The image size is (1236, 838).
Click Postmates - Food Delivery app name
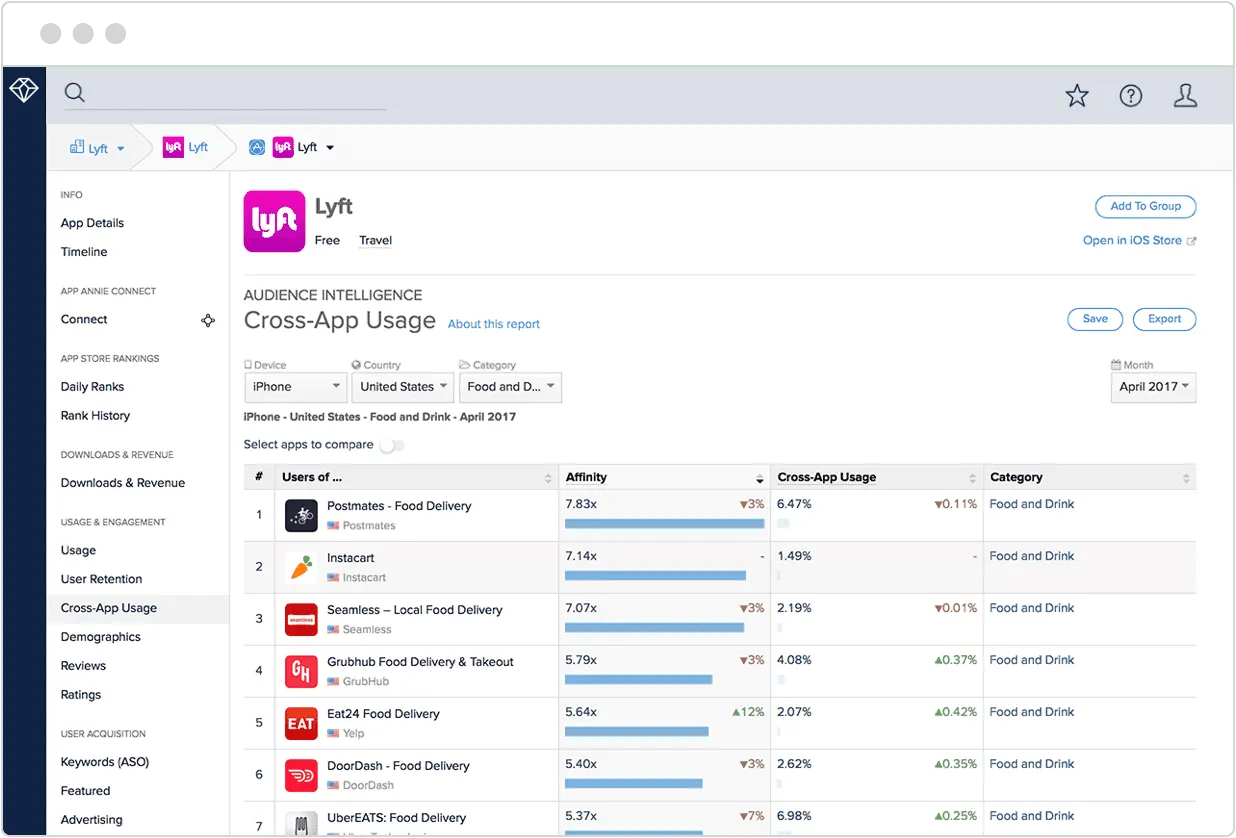399,506
